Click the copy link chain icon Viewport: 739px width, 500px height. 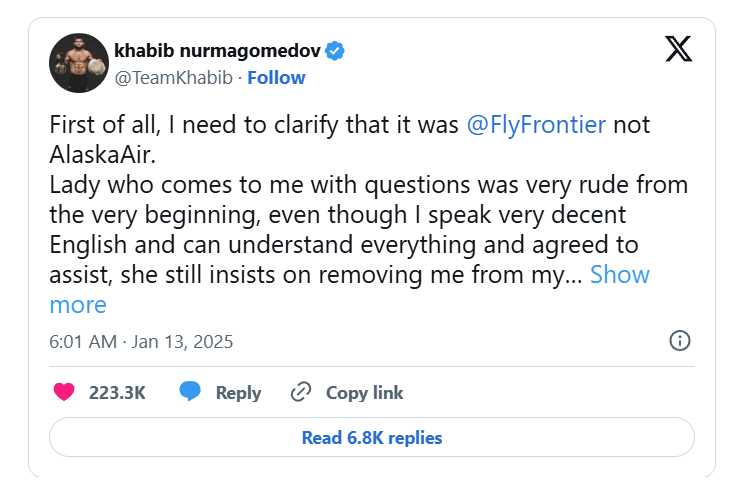point(300,392)
